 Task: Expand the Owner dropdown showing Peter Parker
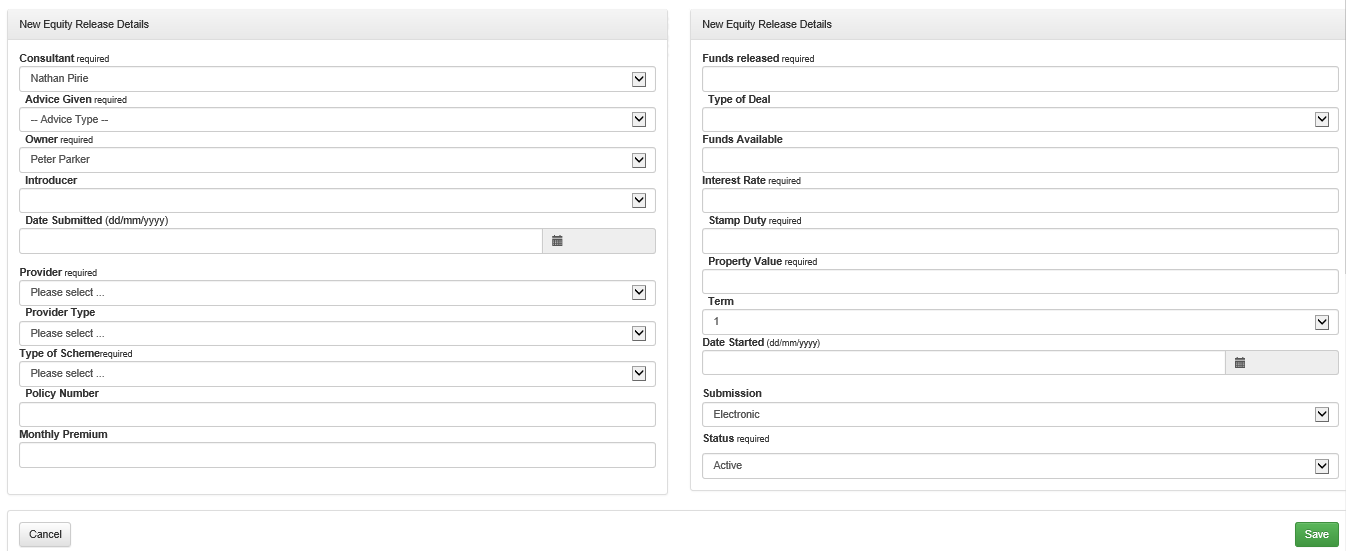point(337,160)
